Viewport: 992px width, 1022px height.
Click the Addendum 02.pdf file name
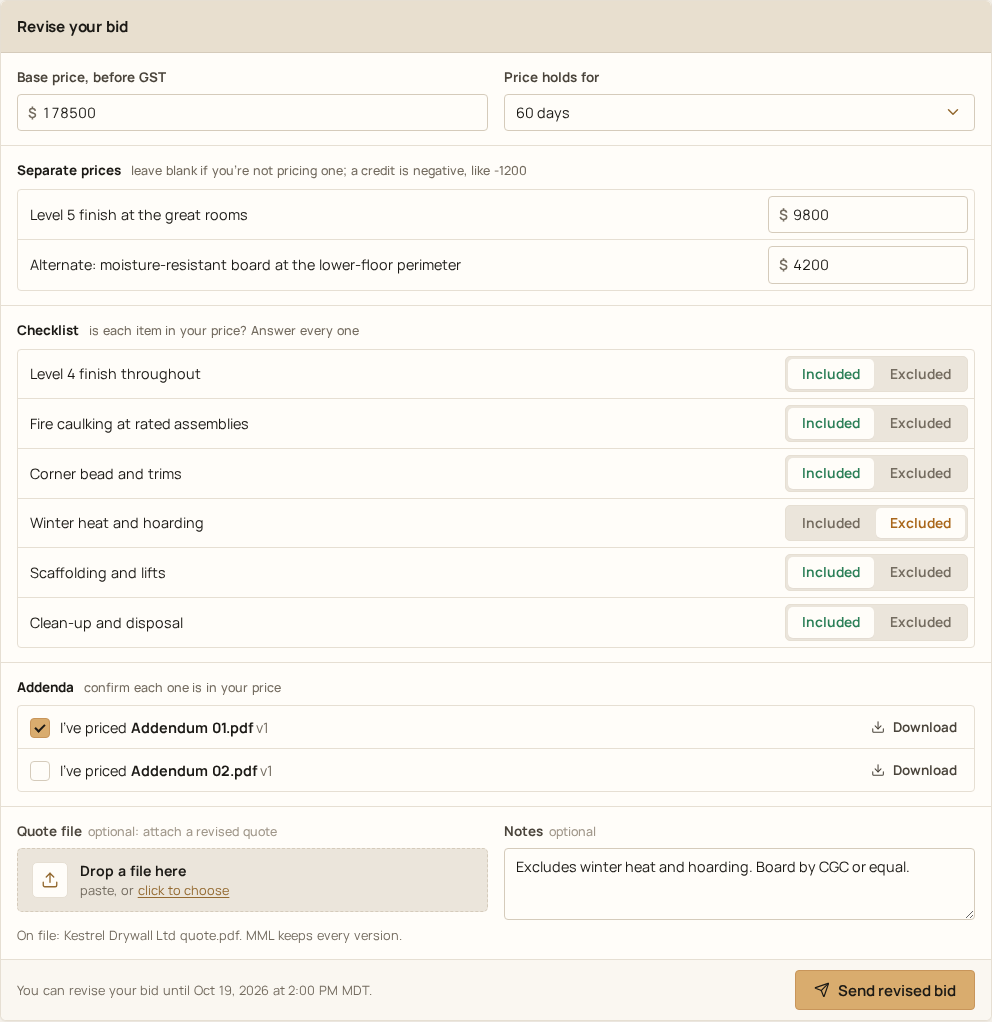point(194,771)
